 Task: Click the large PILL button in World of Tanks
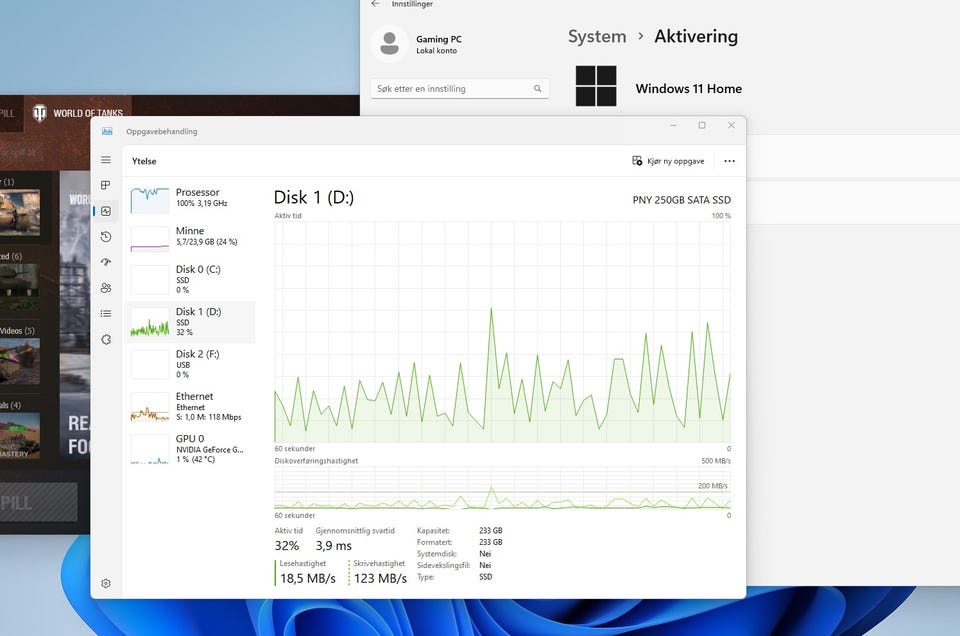[39, 503]
